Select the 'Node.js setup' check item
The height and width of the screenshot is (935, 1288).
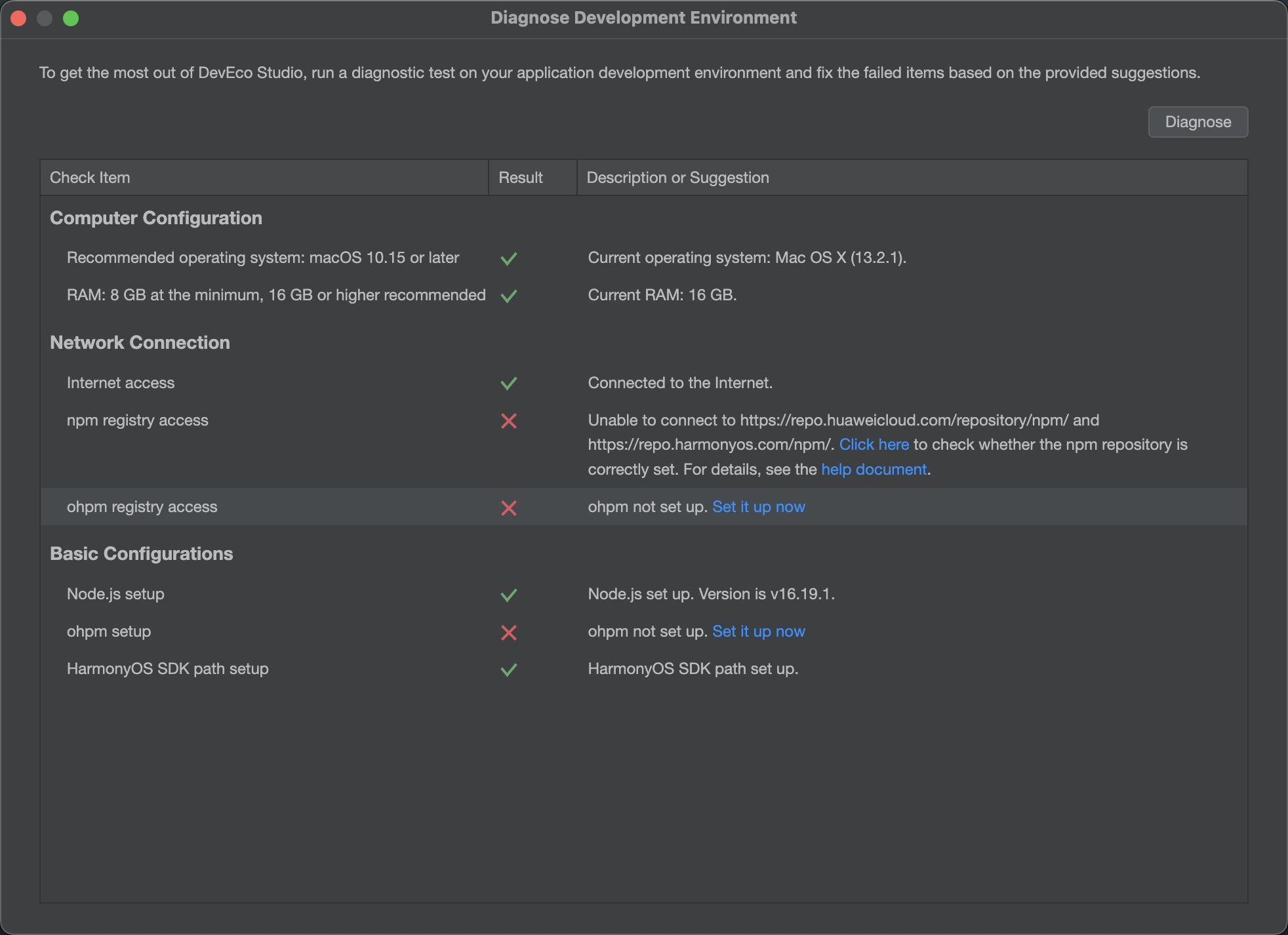[115, 594]
